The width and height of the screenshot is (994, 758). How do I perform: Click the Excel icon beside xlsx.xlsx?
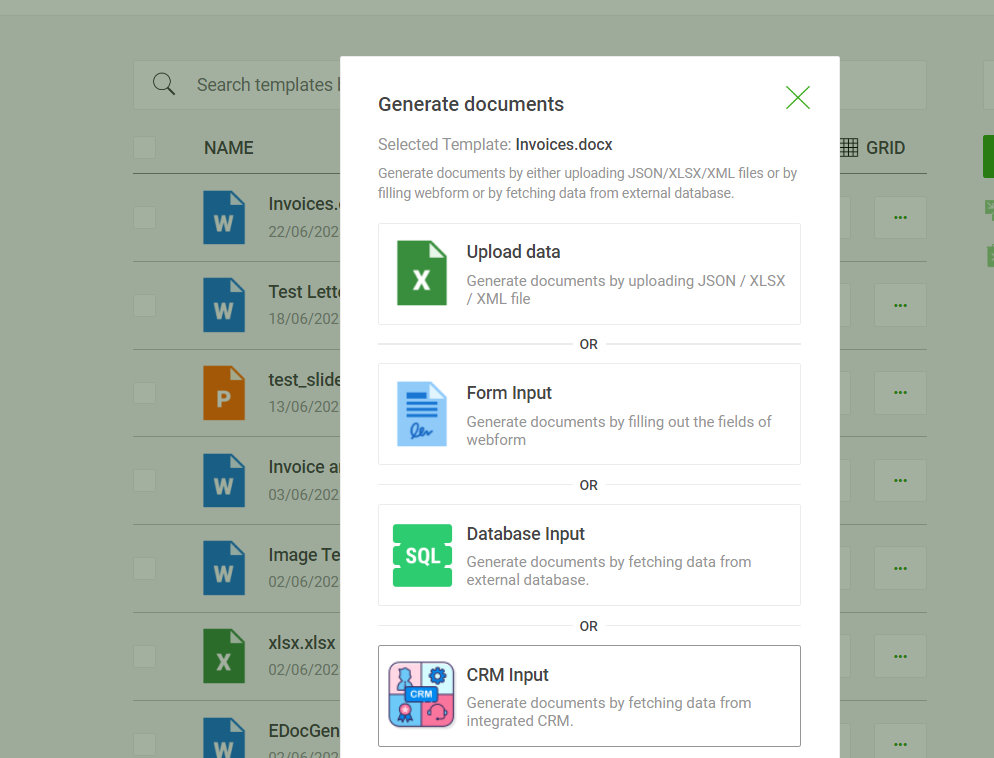[x=223, y=656]
